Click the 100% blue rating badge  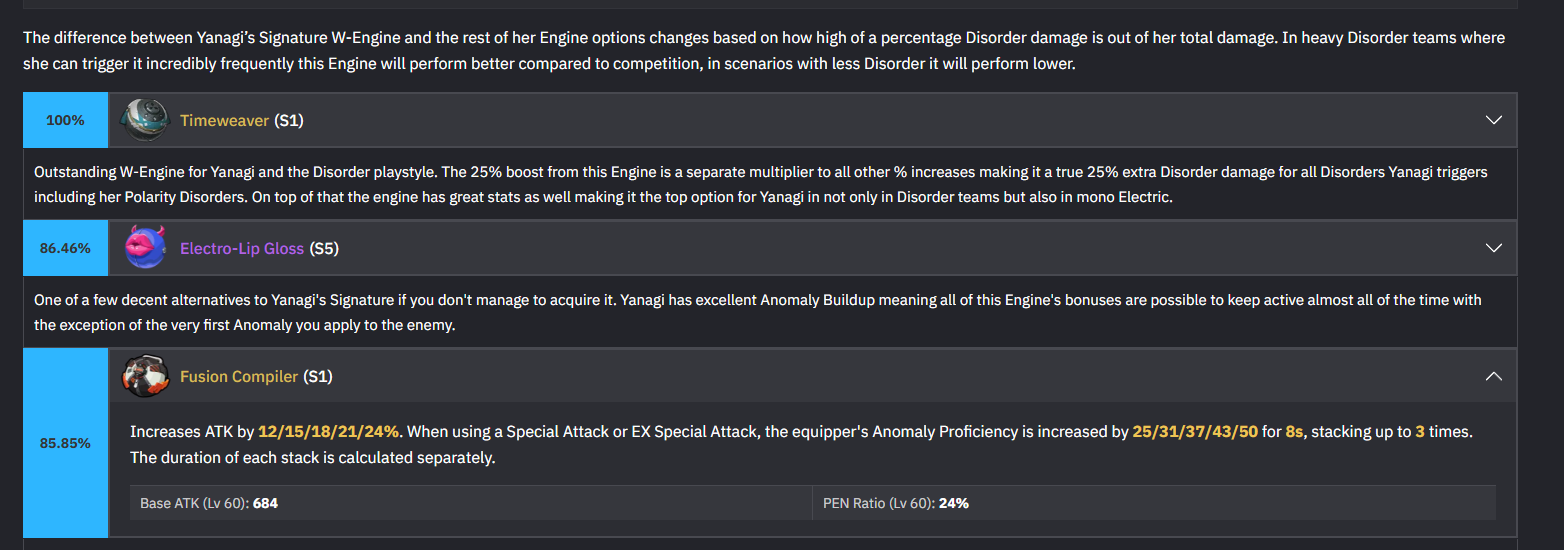pyautogui.click(x=65, y=120)
